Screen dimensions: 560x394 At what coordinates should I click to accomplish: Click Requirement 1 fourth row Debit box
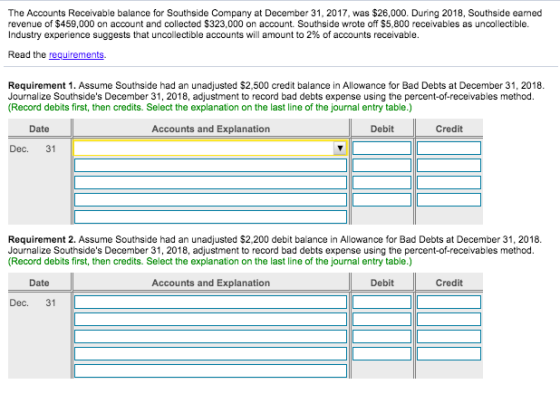(382, 199)
